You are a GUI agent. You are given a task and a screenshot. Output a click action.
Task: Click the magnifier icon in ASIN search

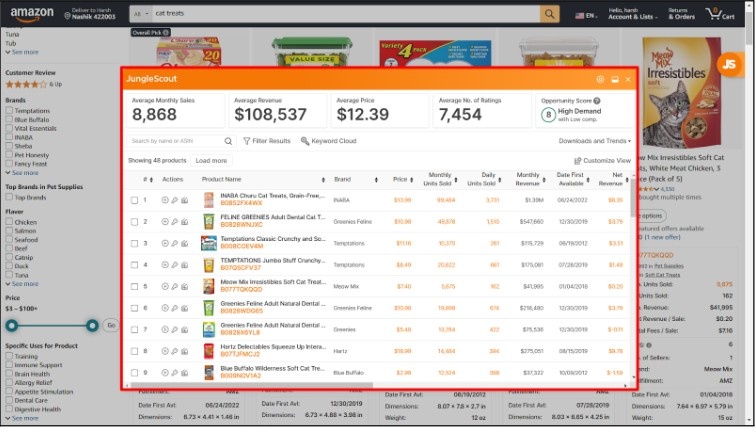point(228,141)
